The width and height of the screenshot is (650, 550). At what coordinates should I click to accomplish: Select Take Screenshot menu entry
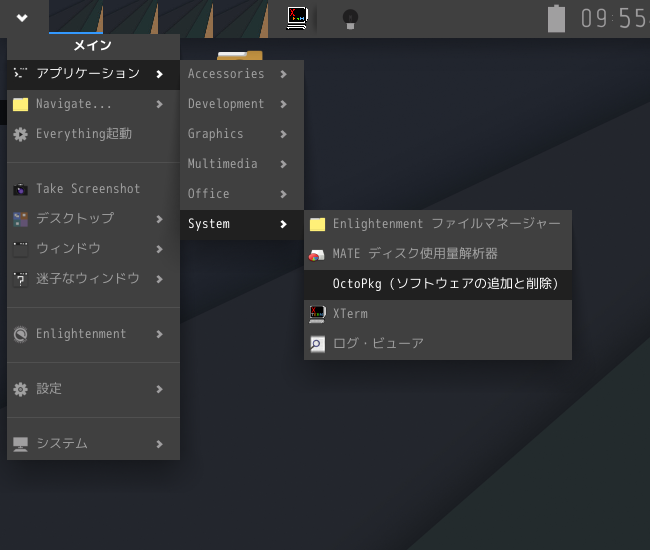tap(93, 189)
